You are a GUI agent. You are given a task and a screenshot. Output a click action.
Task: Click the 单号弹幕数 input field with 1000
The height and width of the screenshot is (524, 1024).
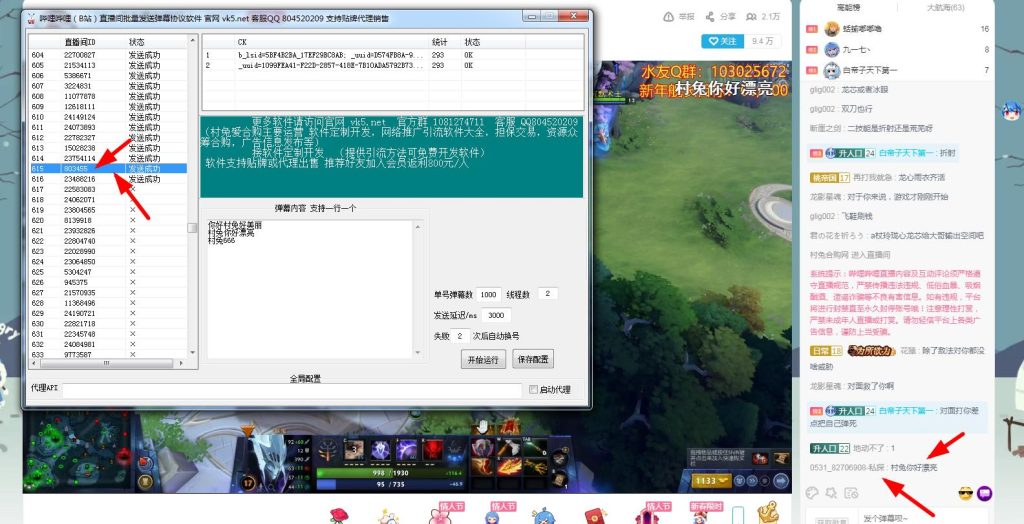pos(488,295)
